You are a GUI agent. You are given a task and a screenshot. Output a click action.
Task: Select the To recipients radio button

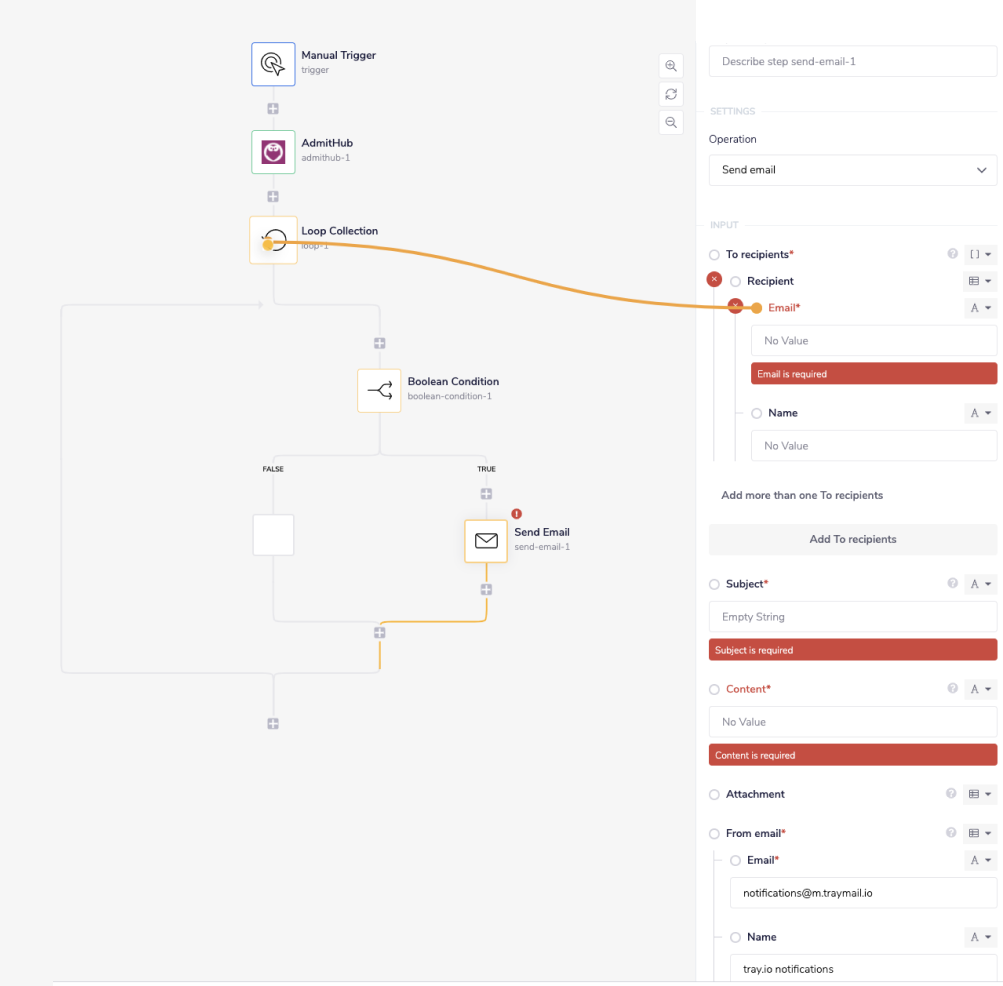[714, 255]
